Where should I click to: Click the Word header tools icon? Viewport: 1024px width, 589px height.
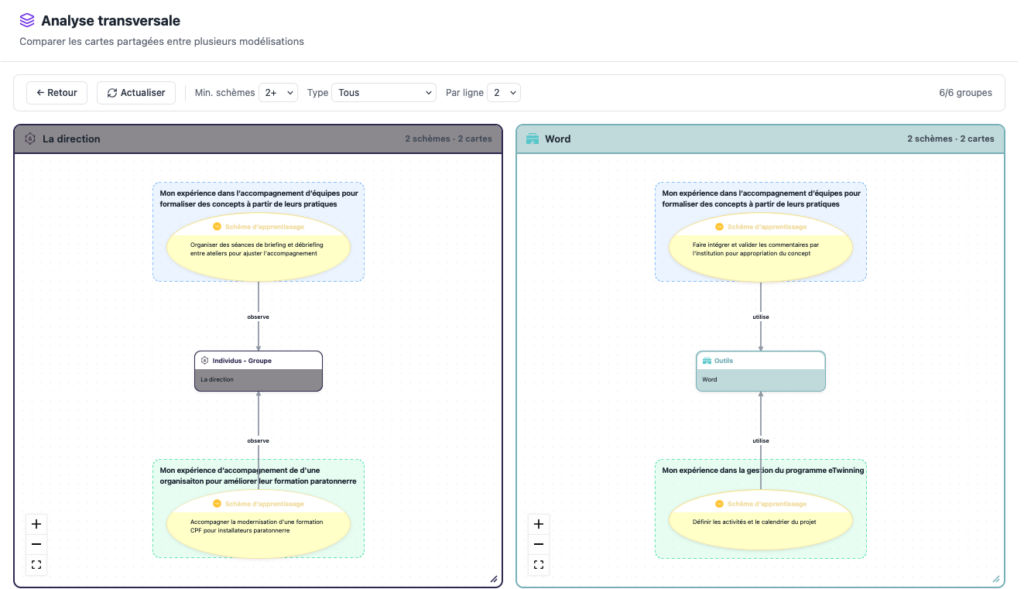(532, 138)
